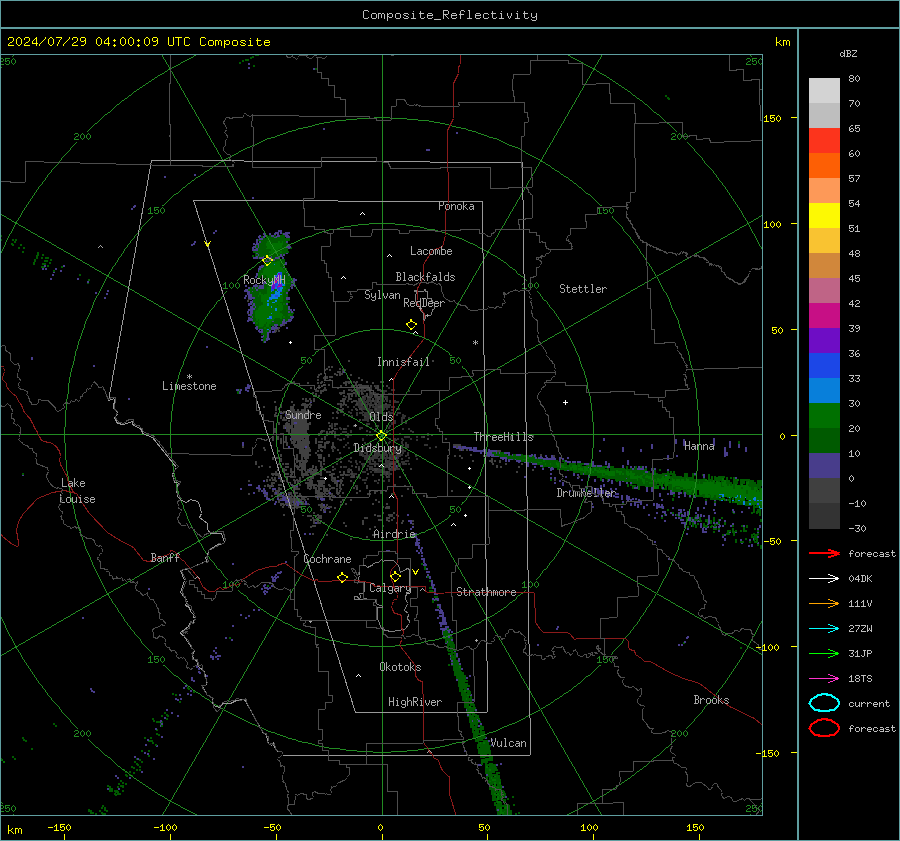Click the white 04DK arrow icon
Screen dimensions: 900x841
(x=824, y=579)
